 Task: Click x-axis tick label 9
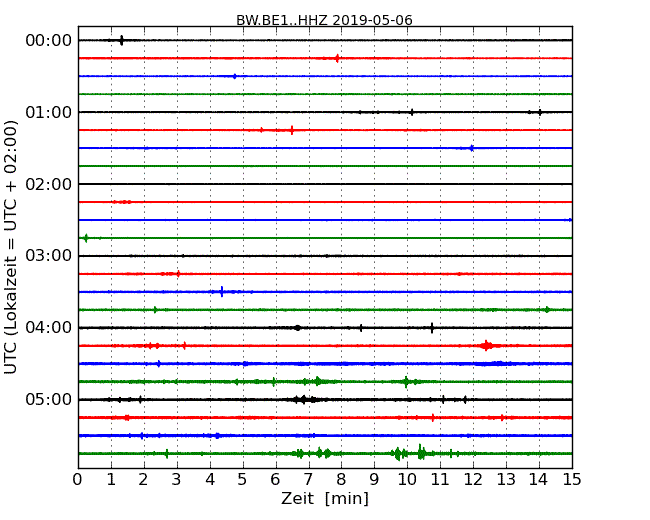(x=374, y=480)
